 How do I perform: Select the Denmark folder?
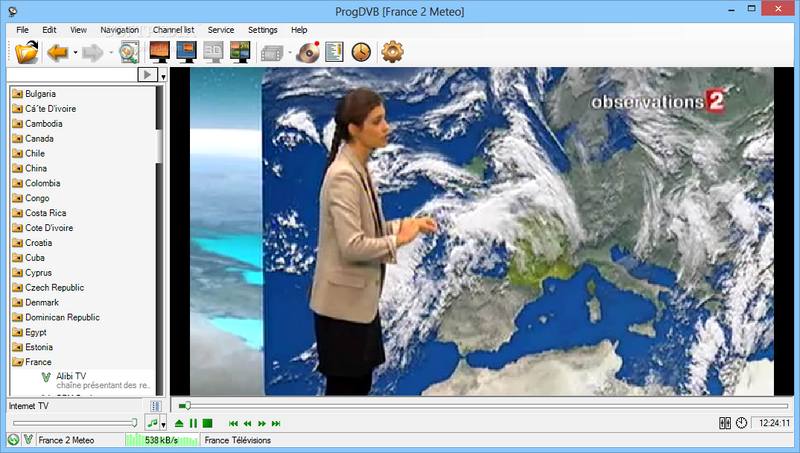pos(42,303)
